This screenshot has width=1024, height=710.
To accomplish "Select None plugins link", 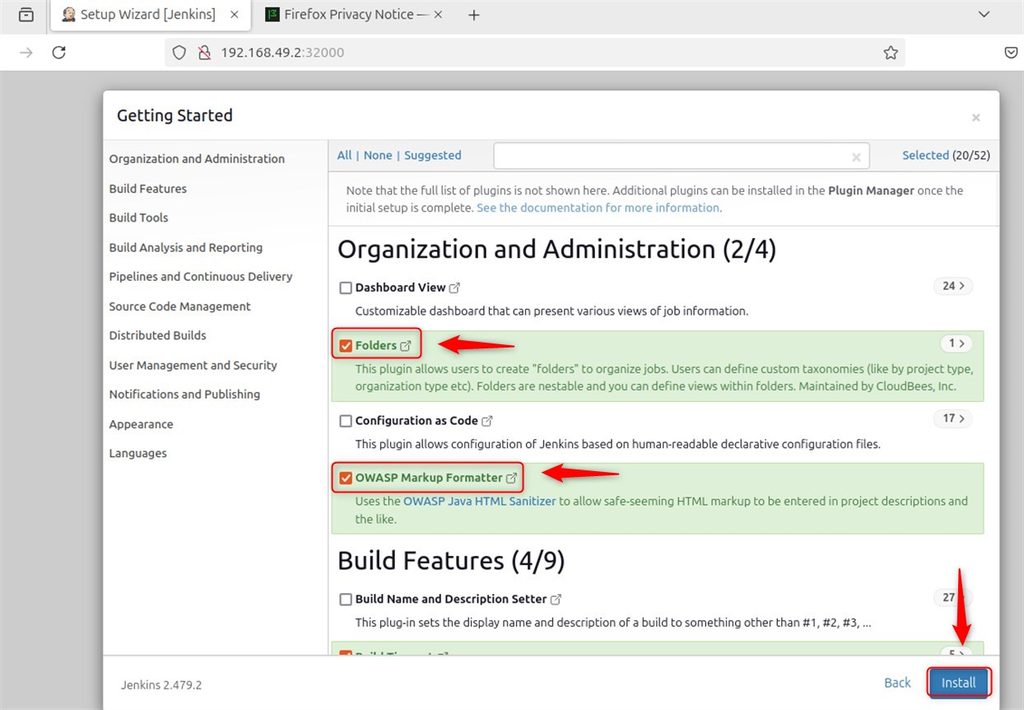I will (377, 155).
